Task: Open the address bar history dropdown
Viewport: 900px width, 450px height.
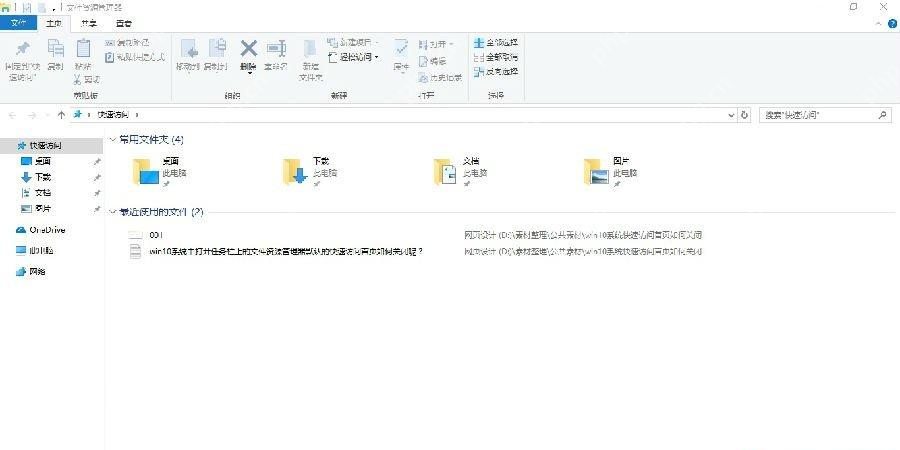Action: [731, 115]
